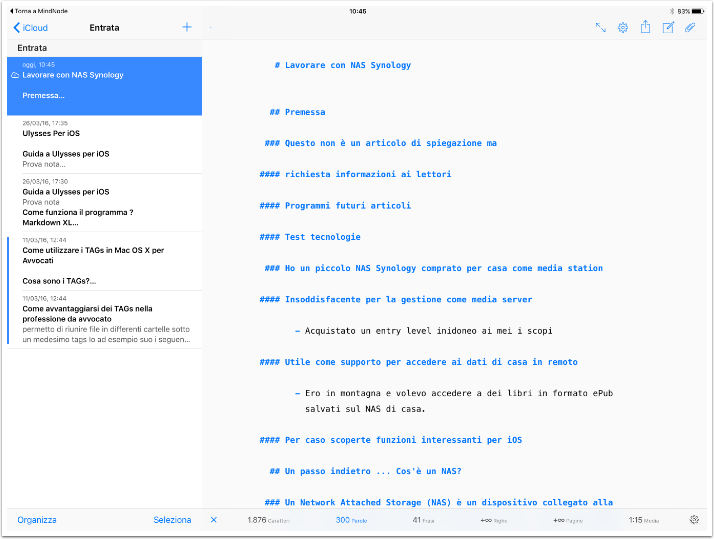
Task: Click heading 'Un Network Attached Storage (NAS)'
Action: [x=439, y=502]
